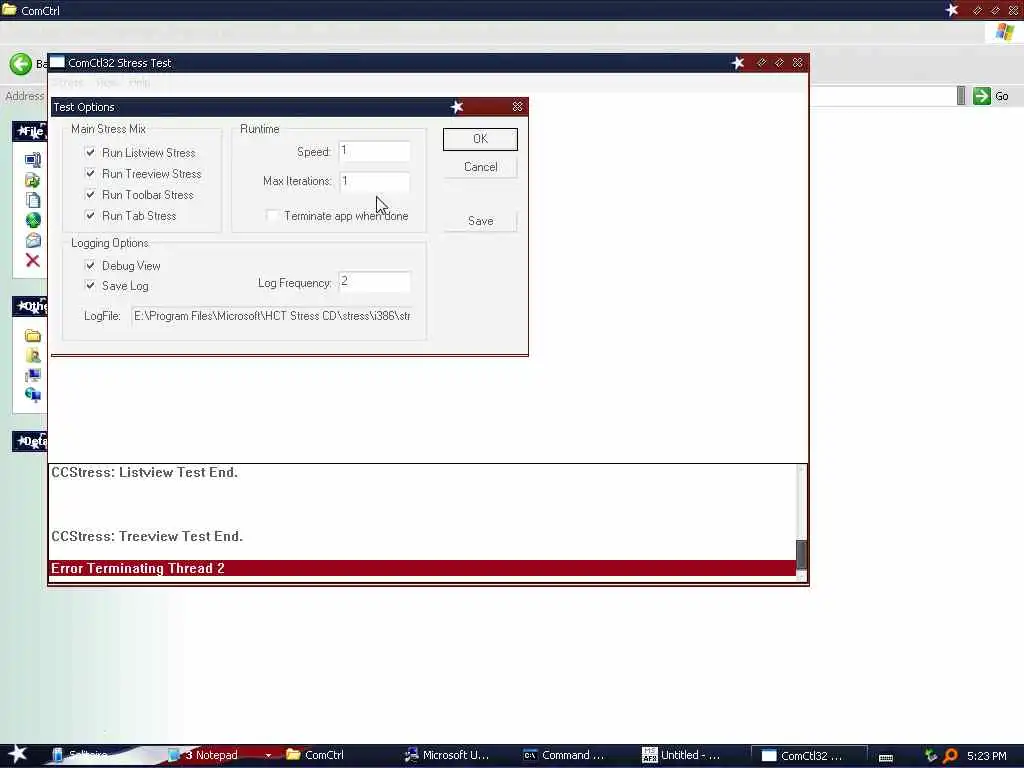Click the orange magnifier tray icon
Image resolution: width=1024 pixels, height=768 pixels.
(x=950, y=756)
